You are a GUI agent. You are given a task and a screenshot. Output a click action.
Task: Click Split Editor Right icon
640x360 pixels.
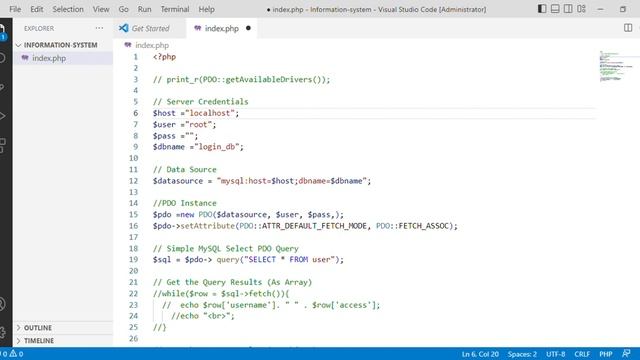[x=628, y=28]
